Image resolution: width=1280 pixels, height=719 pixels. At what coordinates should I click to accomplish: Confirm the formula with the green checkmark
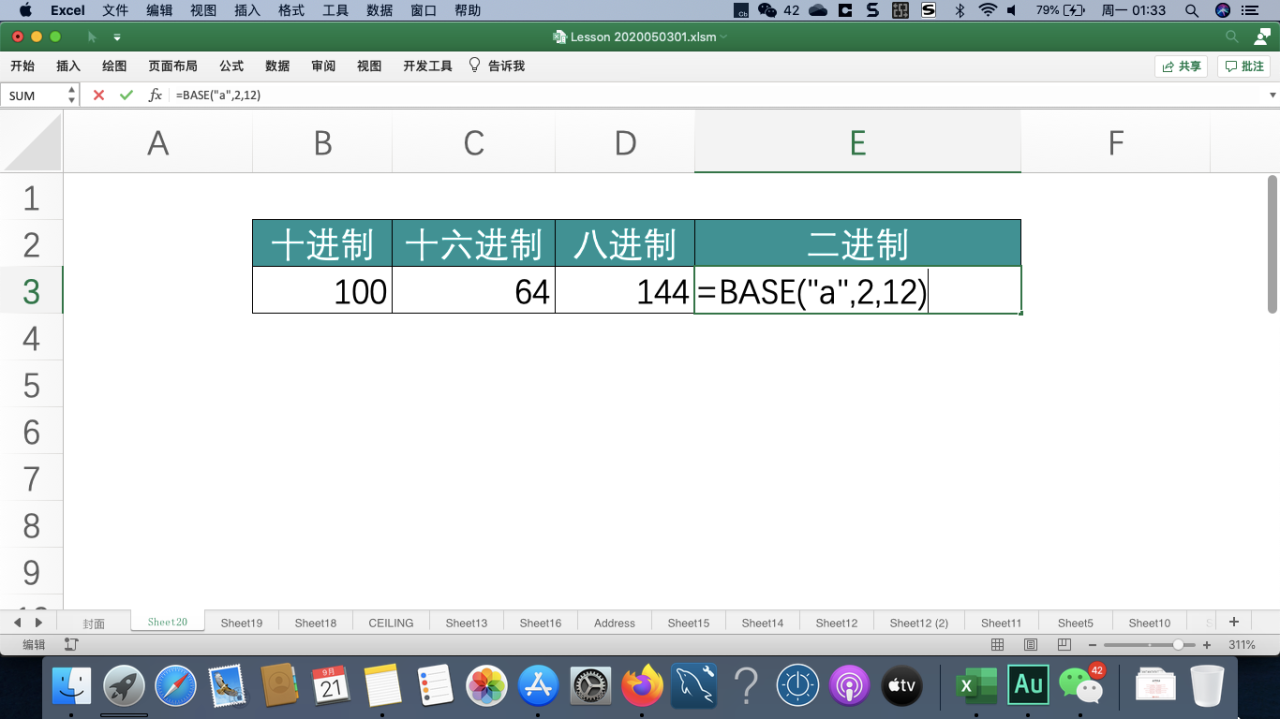point(126,95)
